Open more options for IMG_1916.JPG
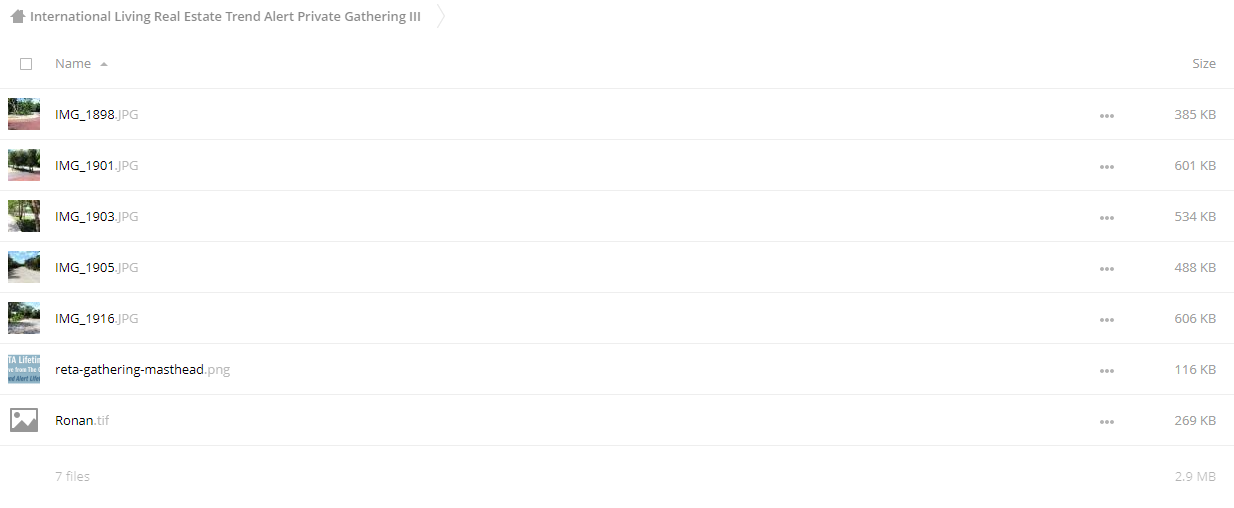The height and width of the screenshot is (508, 1234). [x=1106, y=320]
